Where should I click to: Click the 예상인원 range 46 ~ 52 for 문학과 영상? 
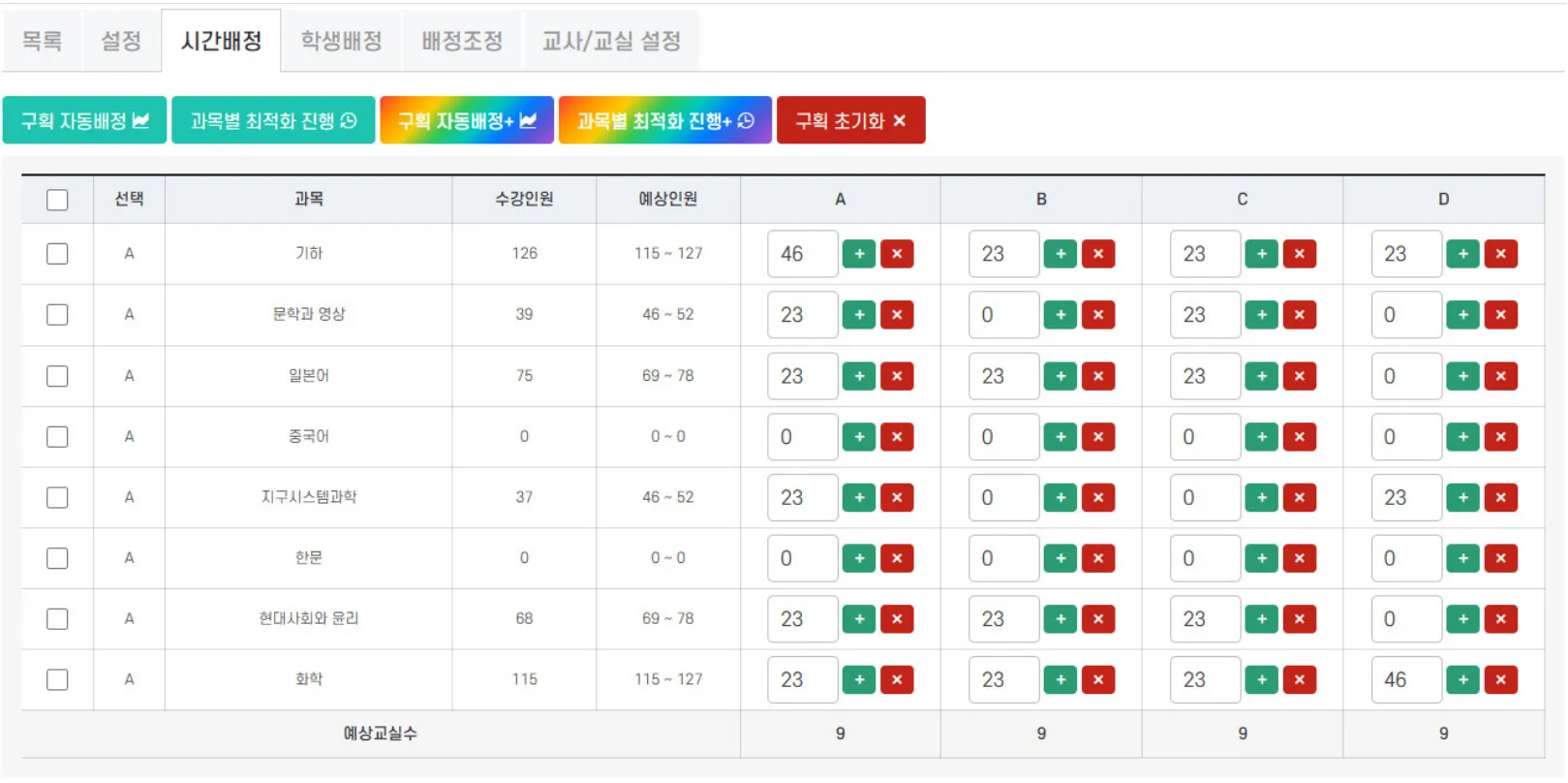click(x=668, y=315)
